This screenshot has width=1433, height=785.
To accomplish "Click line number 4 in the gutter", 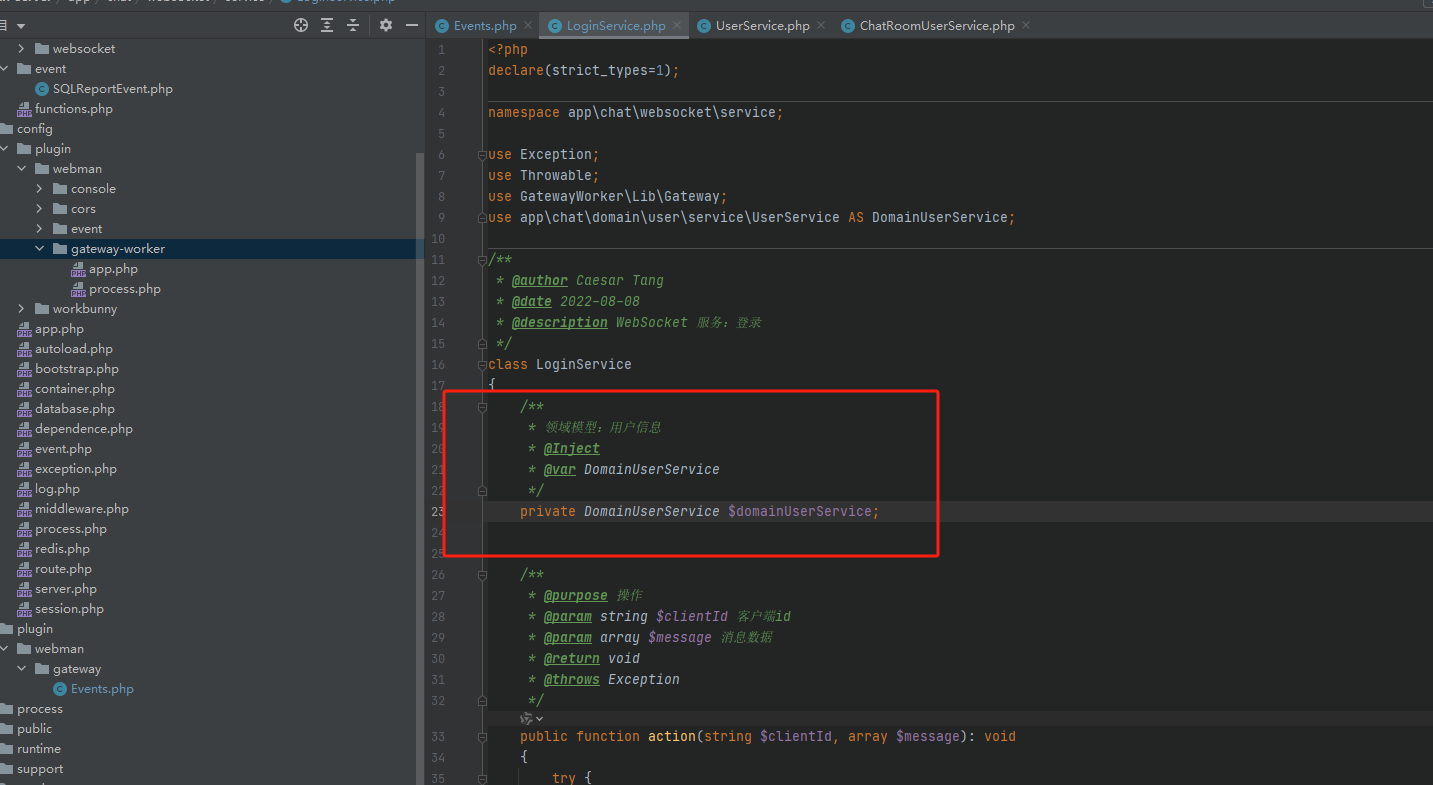I will 441,113.
